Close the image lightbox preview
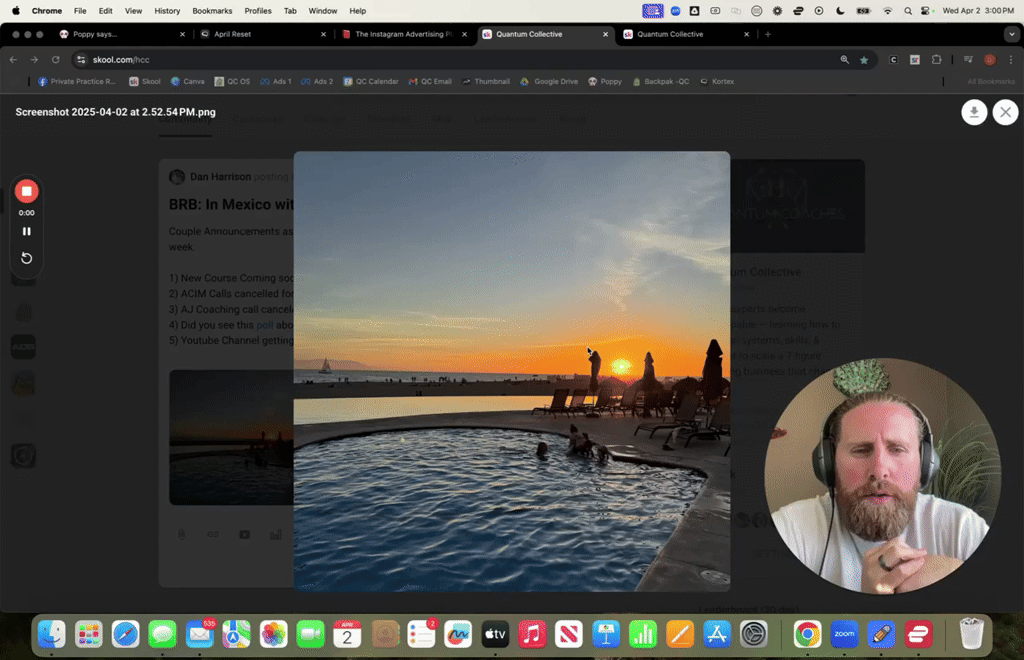This screenshot has width=1024, height=660. (x=1005, y=112)
